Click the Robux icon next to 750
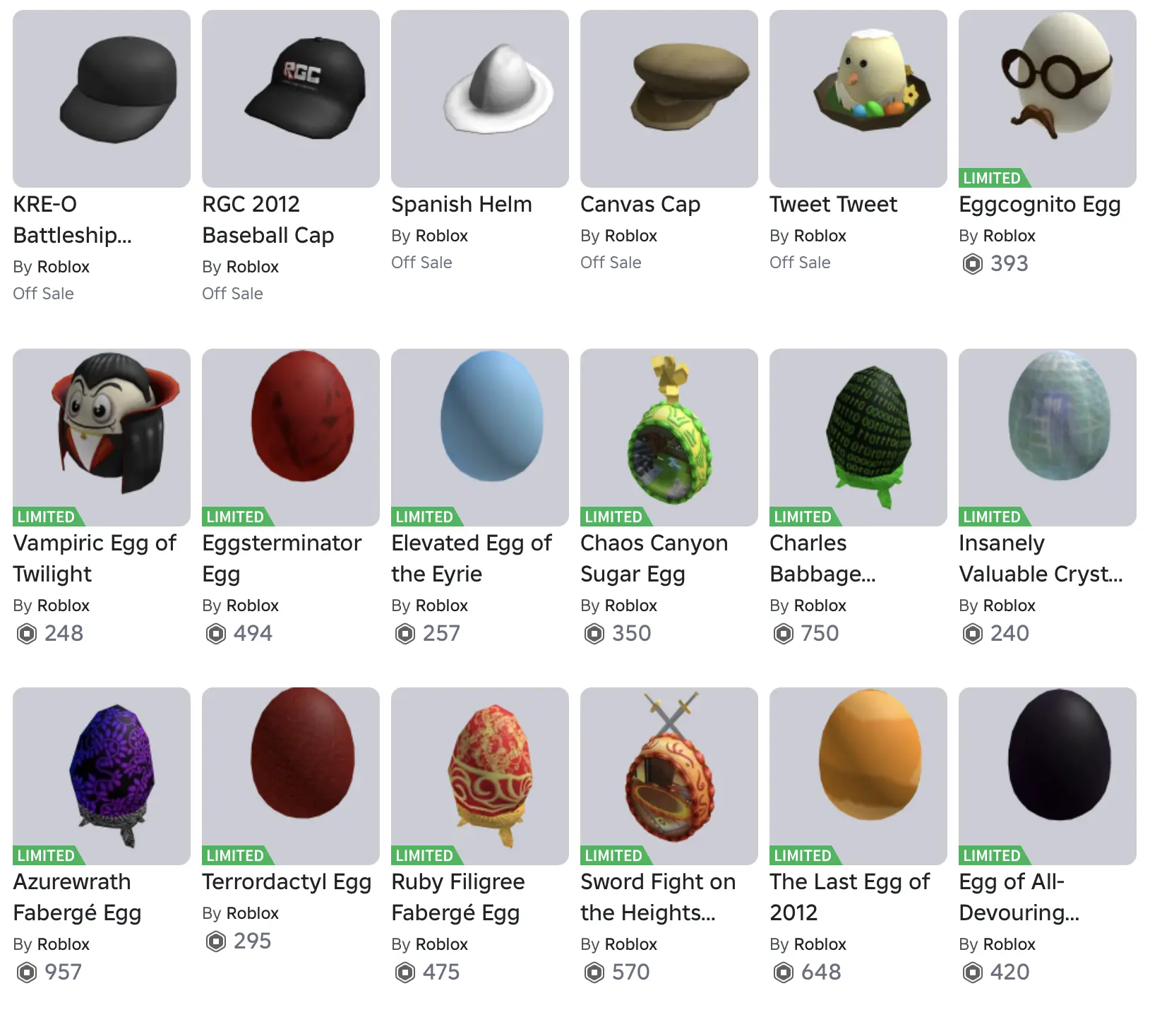 [x=784, y=634]
